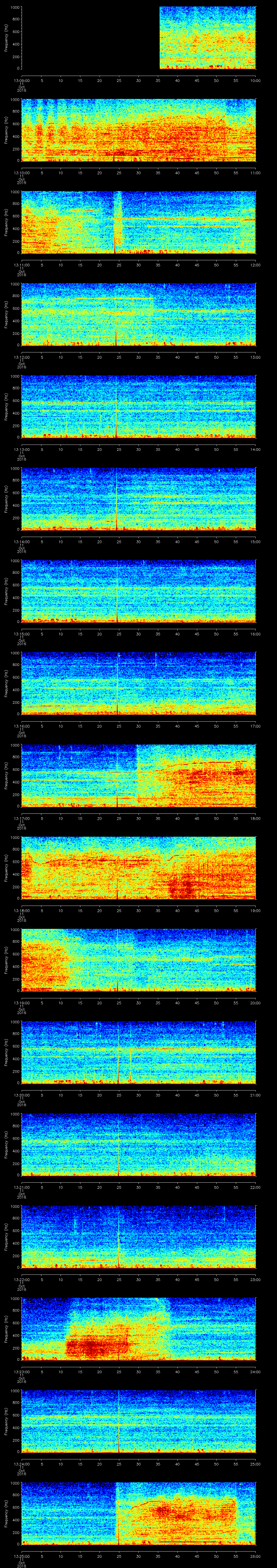Choose the '22:00' end time label
Screen dimensions: 277x1568
coord(256,1187)
